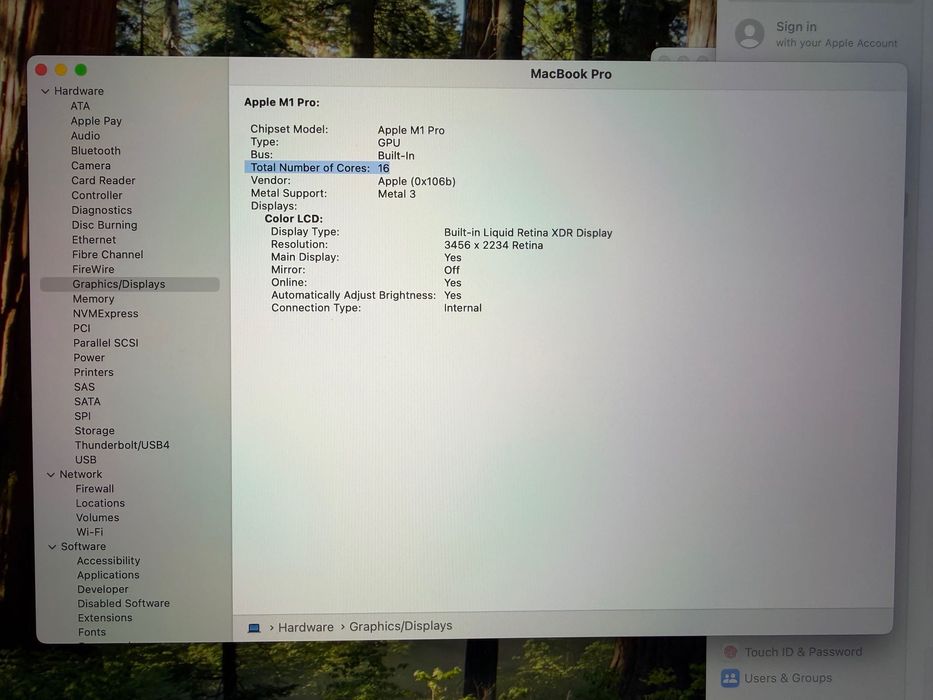Image resolution: width=933 pixels, height=700 pixels.
Task: Select Developer under Software
Action: pos(103,589)
